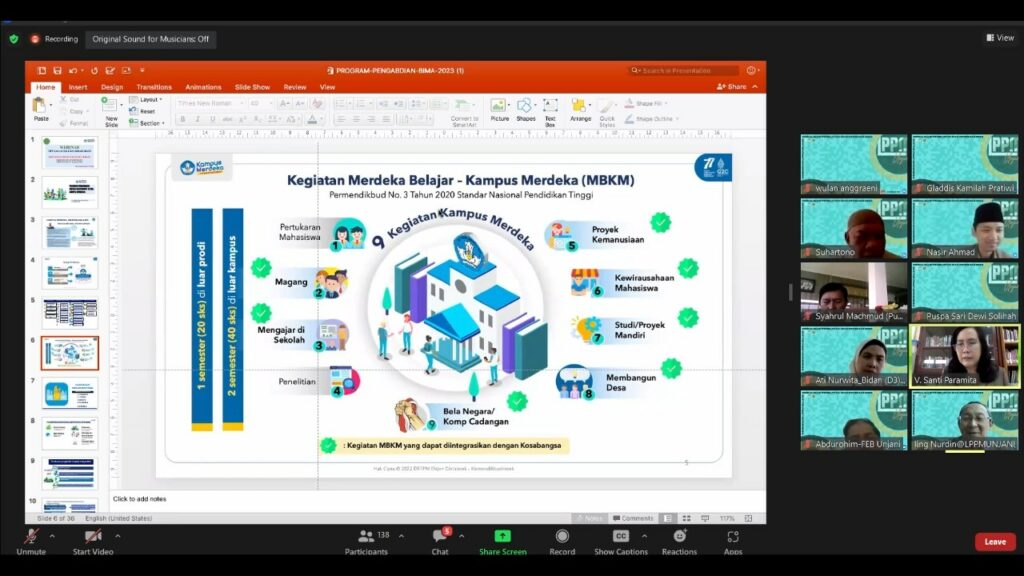Open the Design ribbon tab

tap(112, 87)
